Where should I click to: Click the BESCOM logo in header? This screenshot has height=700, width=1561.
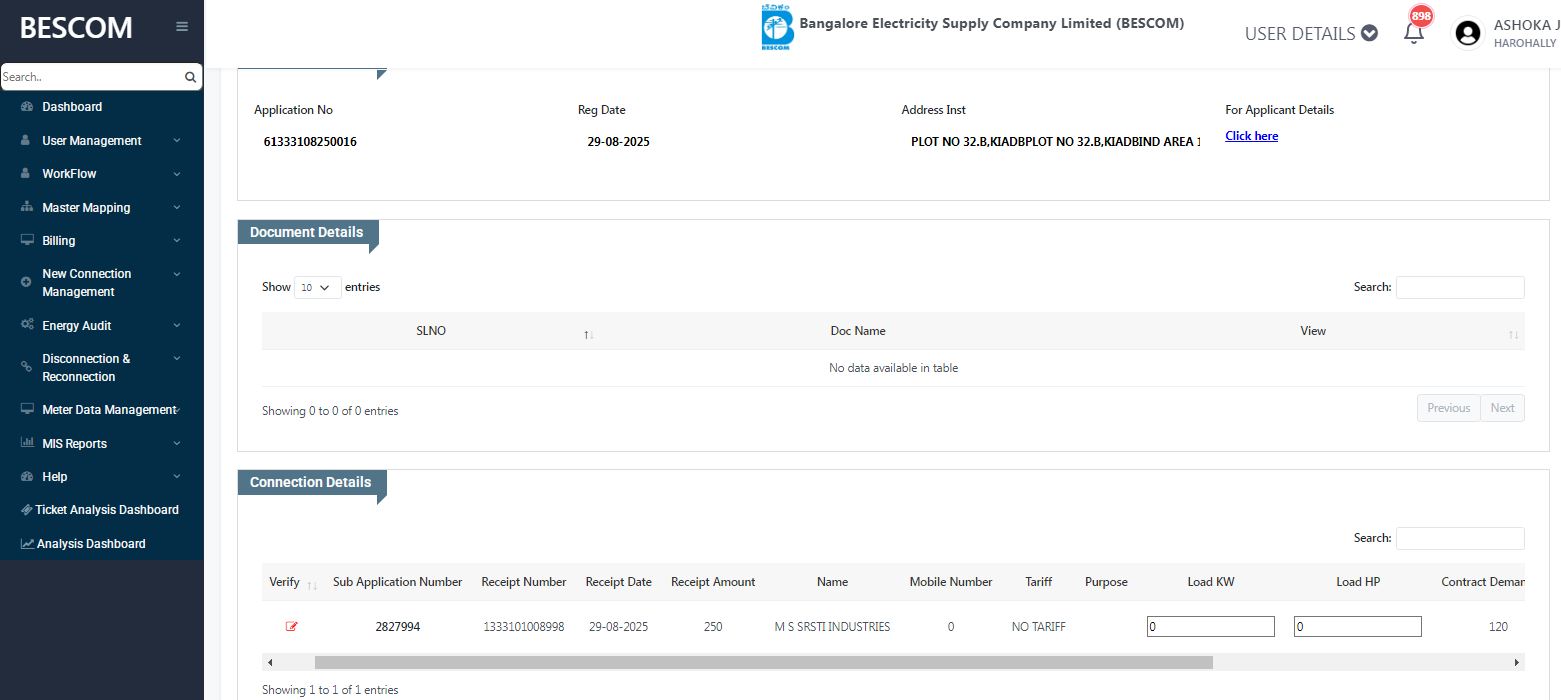point(776,27)
